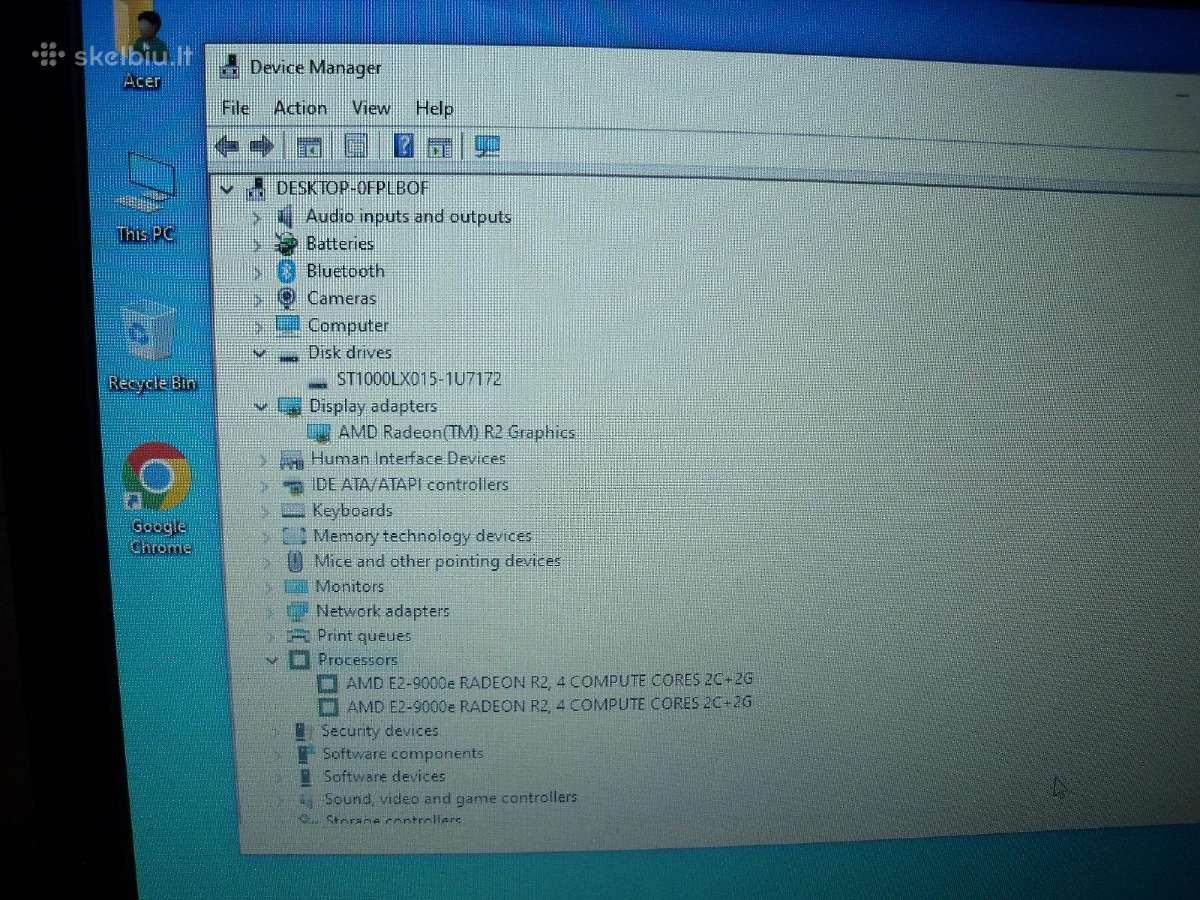Select the first AMD E2-9000e processor entry

549,681
